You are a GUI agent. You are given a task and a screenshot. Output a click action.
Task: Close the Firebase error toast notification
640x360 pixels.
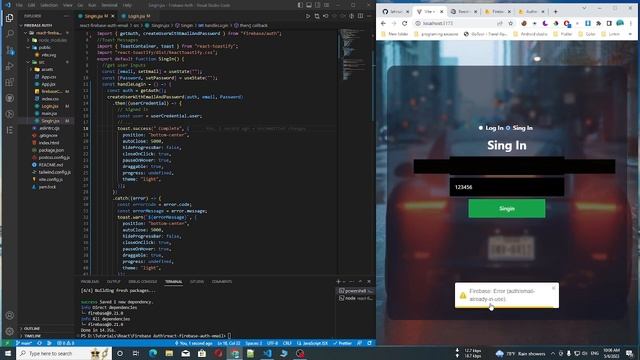553,288
